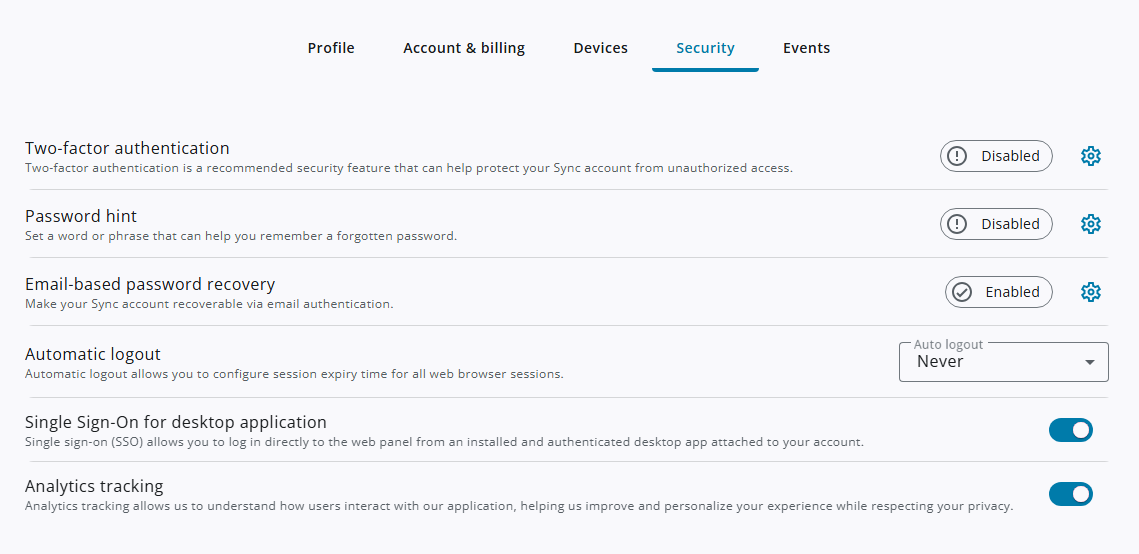Open Password hint gear settings
This screenshot has height=554, width=1139.
pos(1090,224)
